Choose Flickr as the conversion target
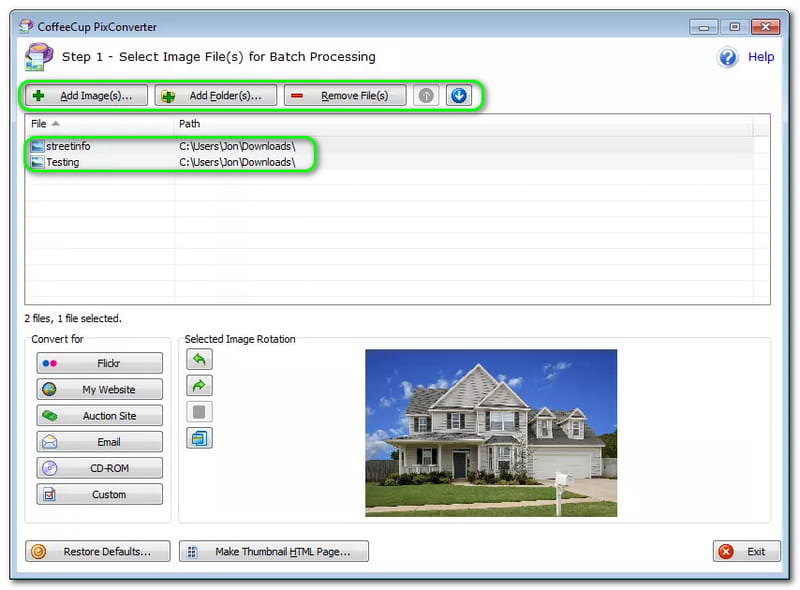The image size is (800, 590). pyautogui.click(x=99, y=364)
